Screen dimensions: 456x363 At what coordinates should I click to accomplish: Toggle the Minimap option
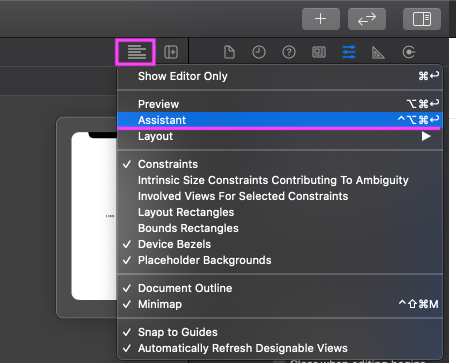click(280, 304)
